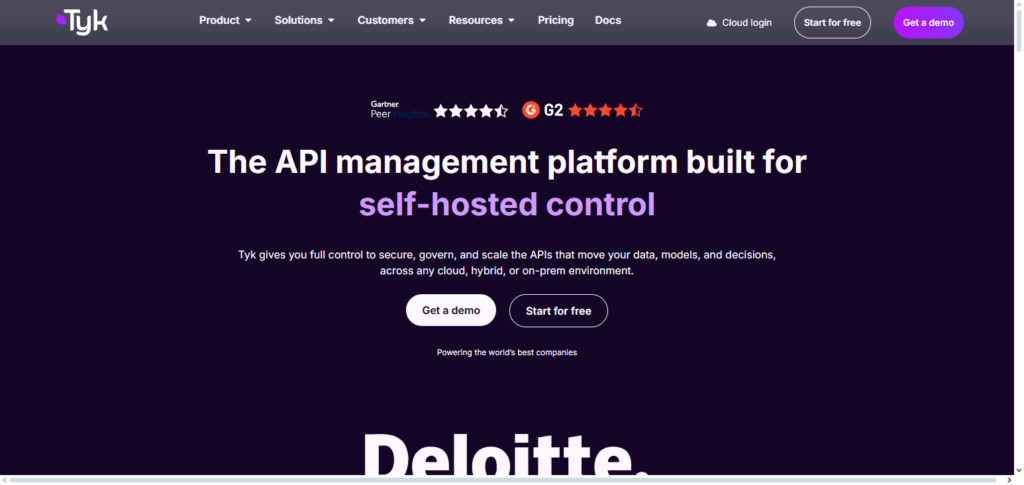Screen dimensions: 1024x485
Task: Click the cloud icon beside Cloud login
Action: pos(712,22)
